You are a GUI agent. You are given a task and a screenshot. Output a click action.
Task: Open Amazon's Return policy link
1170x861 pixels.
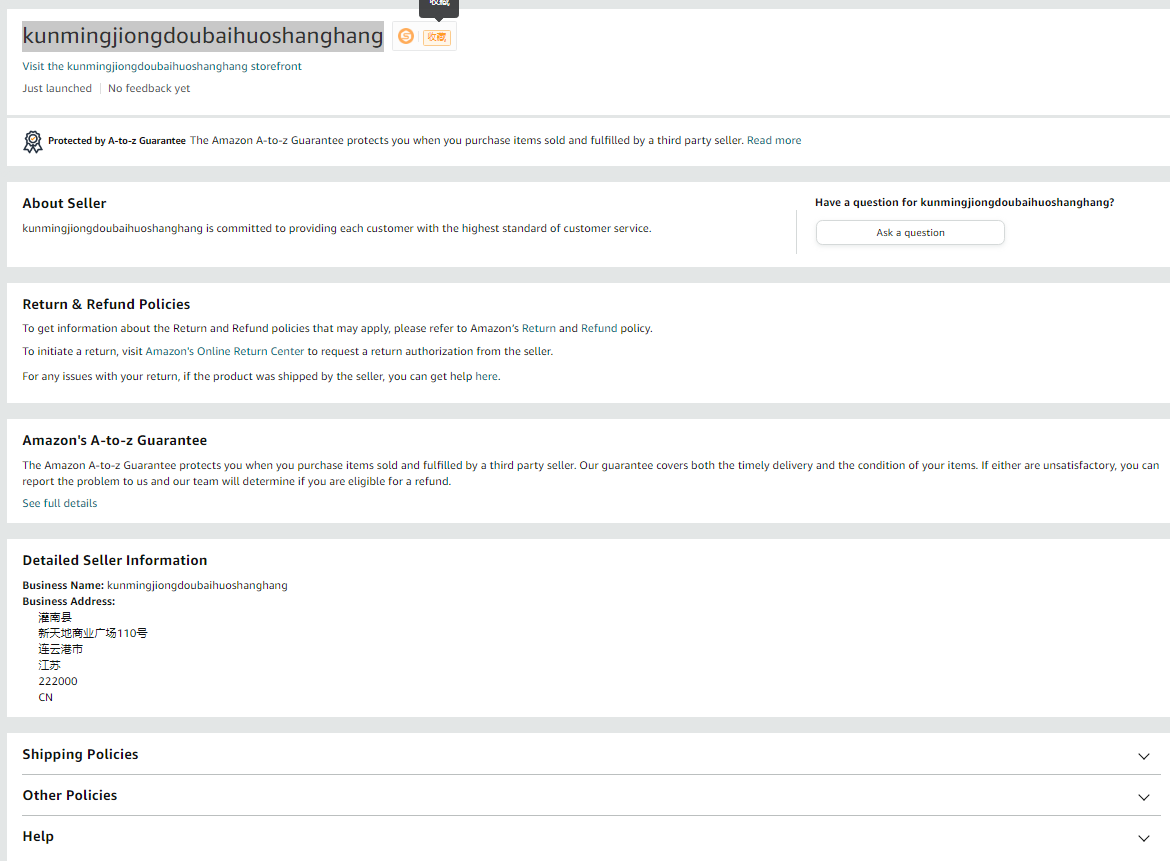539,328
